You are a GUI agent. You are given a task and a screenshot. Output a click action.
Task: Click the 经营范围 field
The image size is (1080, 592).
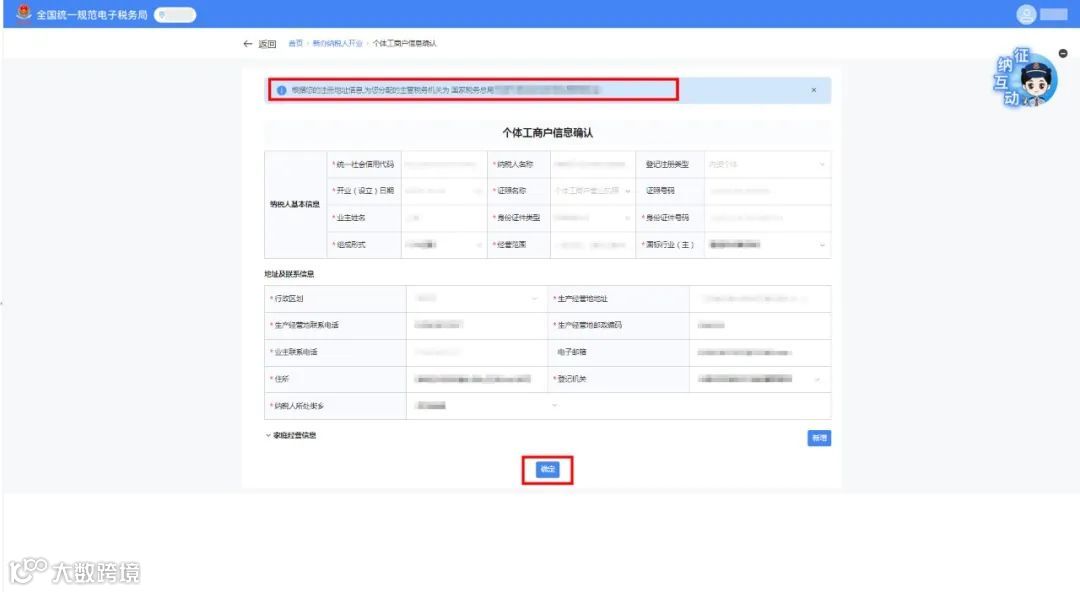coord(593,245)
